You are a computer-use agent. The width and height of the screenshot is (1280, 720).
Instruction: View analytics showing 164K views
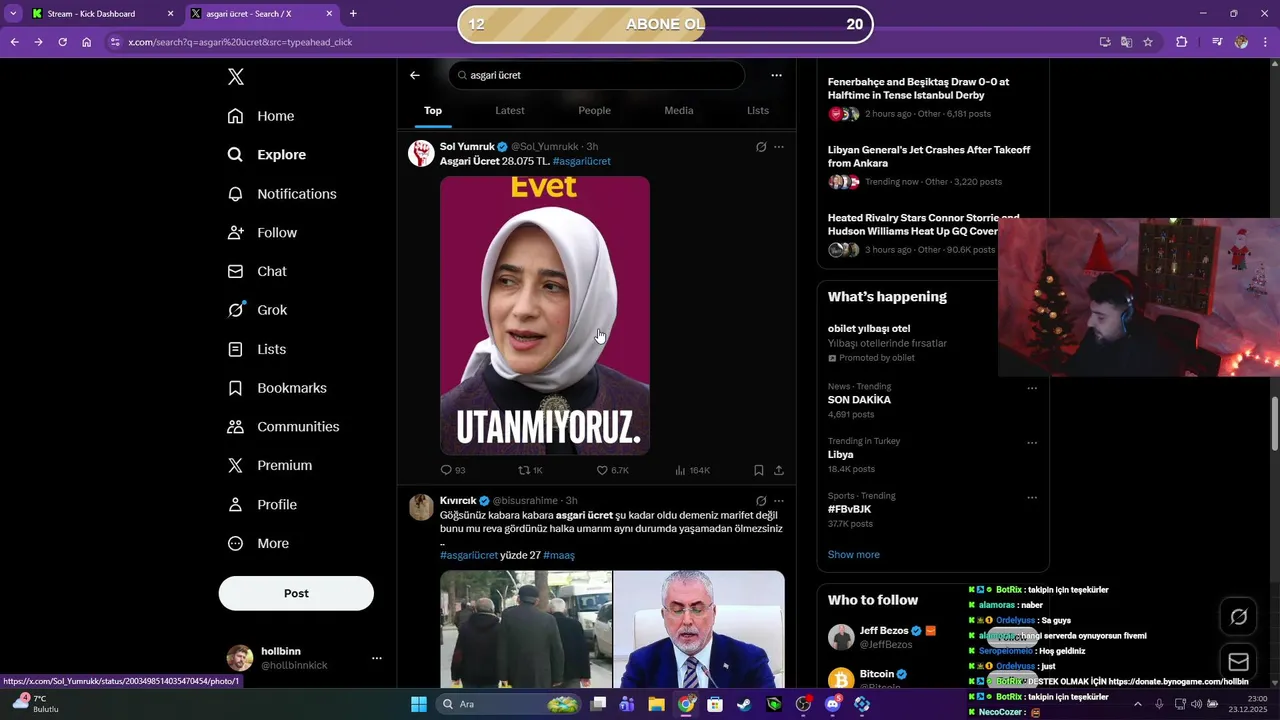692,470
